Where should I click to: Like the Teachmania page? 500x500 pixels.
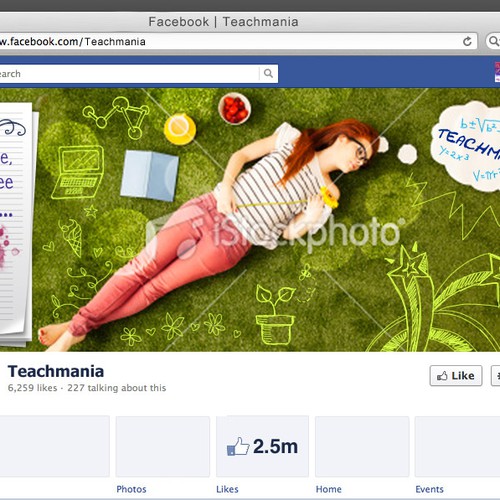tap(456, 376)
